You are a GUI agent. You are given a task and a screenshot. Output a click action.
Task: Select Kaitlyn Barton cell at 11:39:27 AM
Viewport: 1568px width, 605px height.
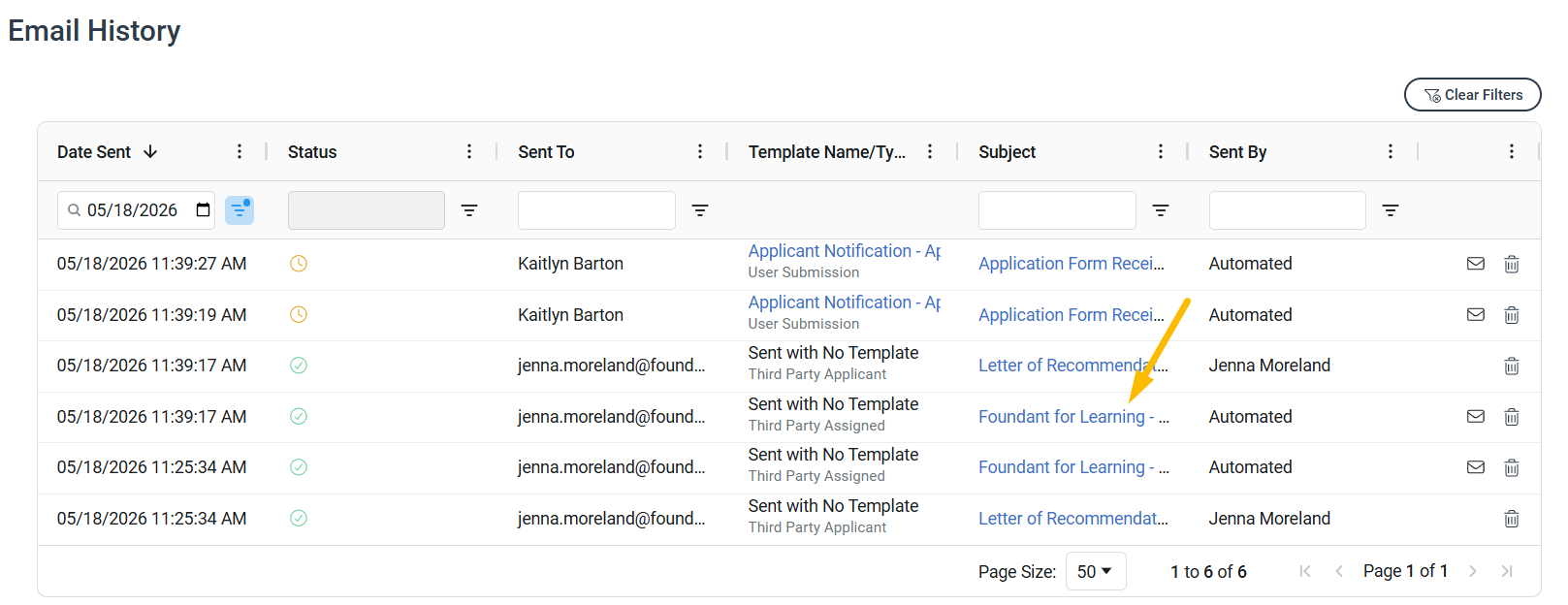[x=570, y=264]
